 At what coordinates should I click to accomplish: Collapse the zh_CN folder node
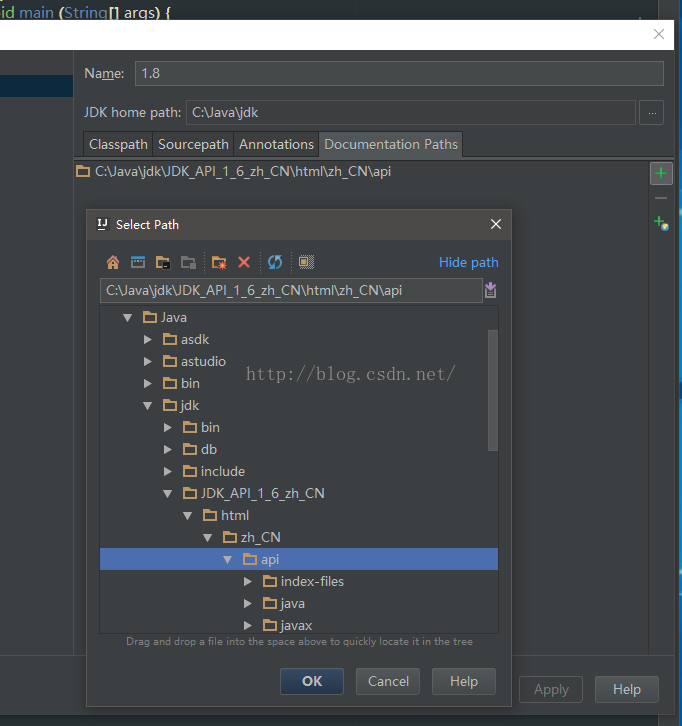[207, 538]
